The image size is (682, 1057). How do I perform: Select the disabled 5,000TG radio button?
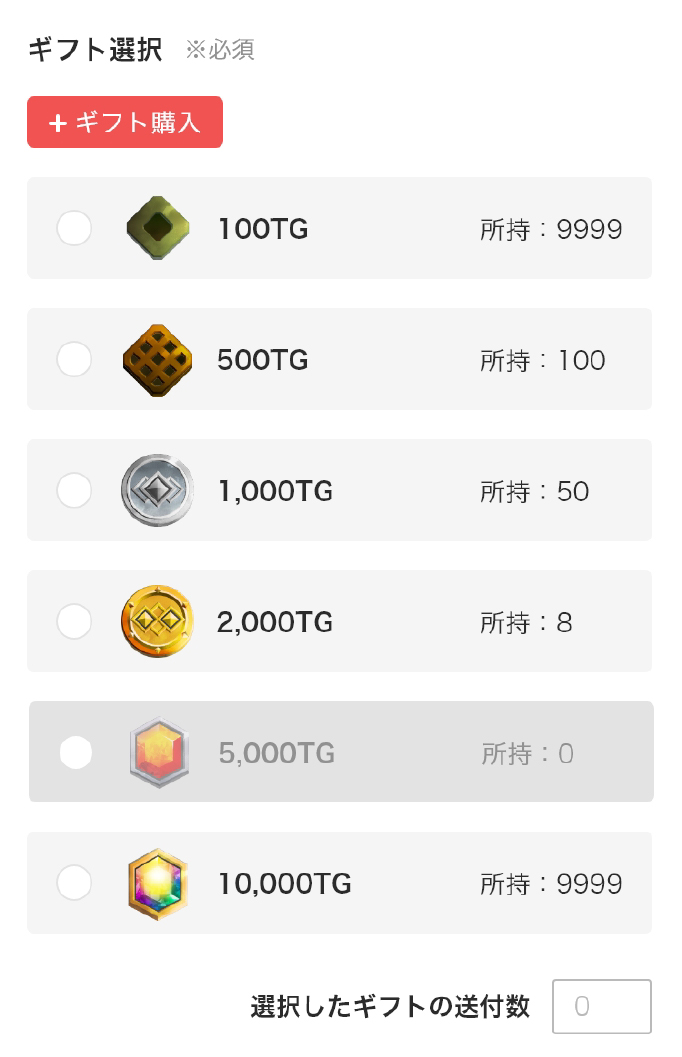[x=75, y=752]
